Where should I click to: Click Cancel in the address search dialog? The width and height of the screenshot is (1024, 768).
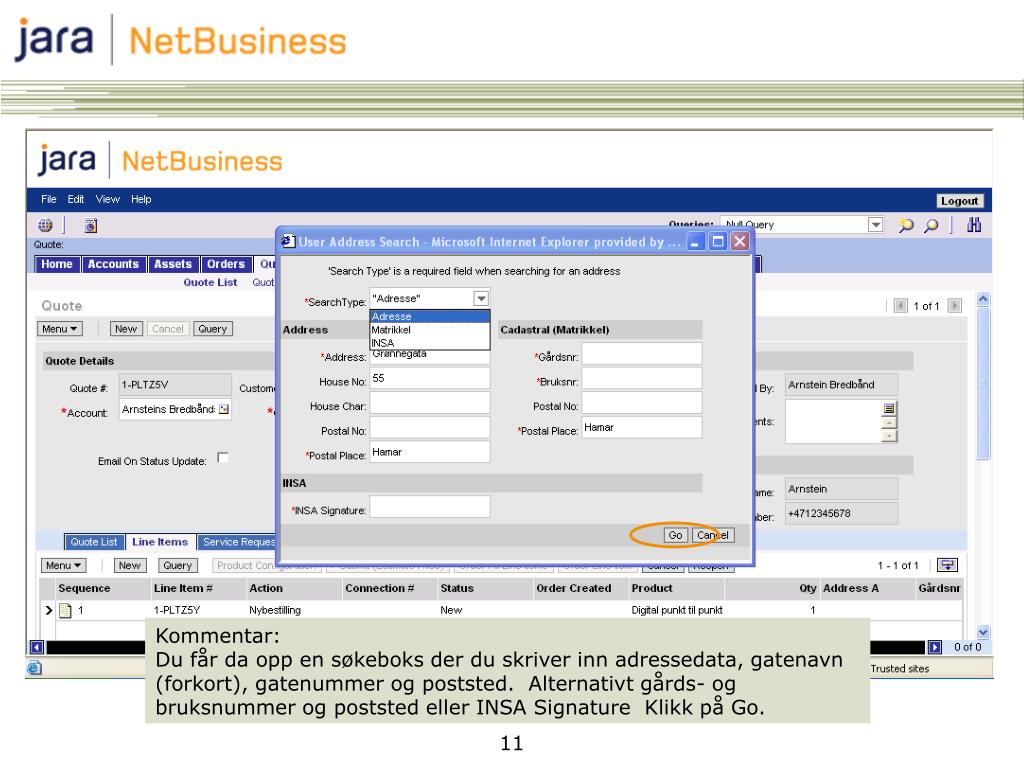(712, 535)
